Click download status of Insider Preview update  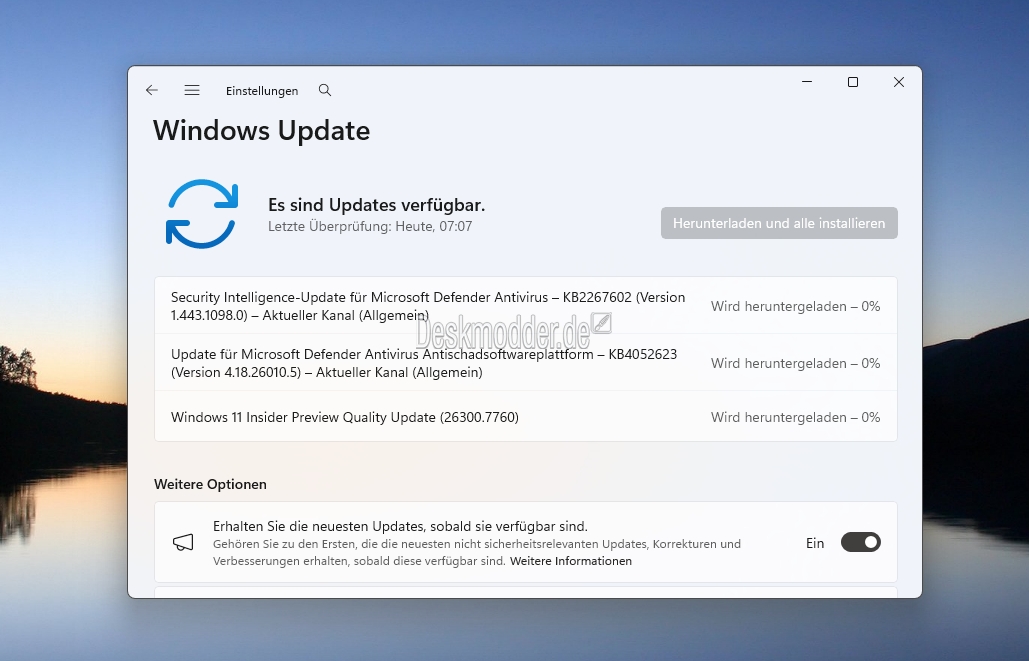(795, 417)
